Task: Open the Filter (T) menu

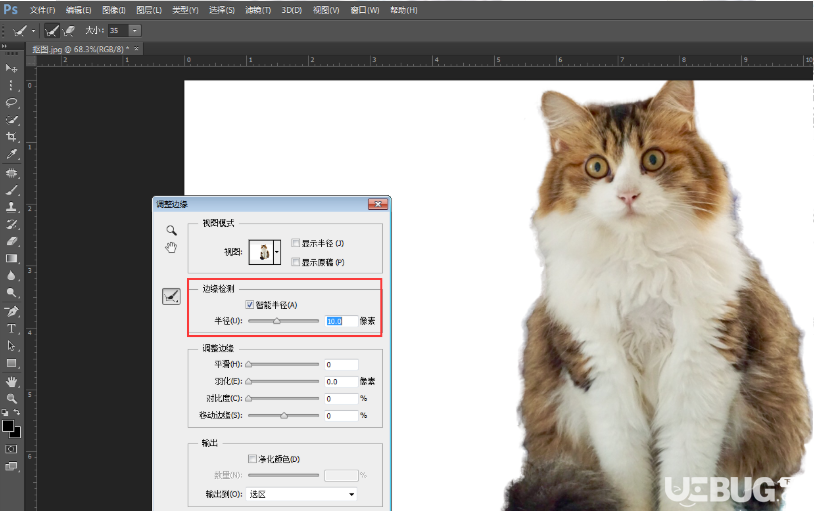Action: pos(258,10)
